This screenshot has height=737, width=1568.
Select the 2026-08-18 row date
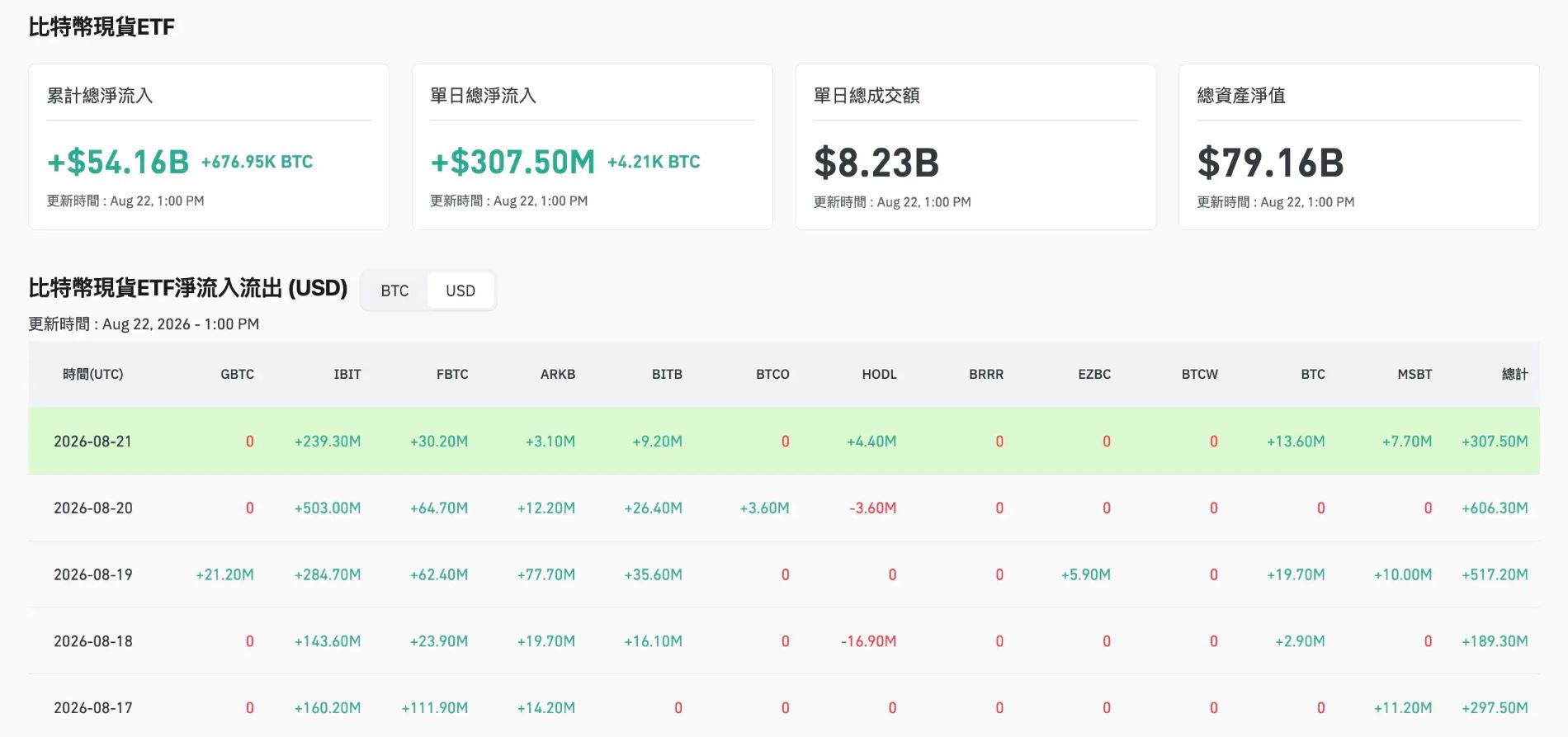point(93,641)
